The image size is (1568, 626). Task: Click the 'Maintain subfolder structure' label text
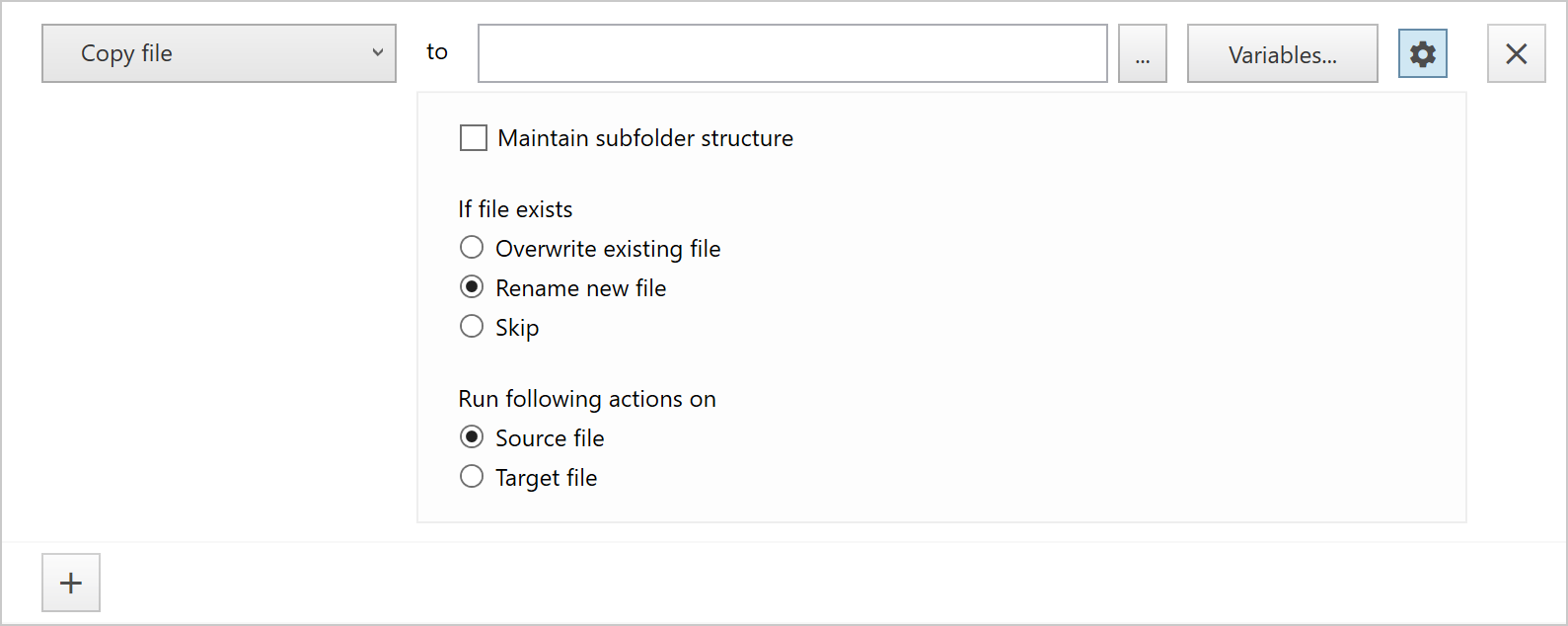(645, 138)
